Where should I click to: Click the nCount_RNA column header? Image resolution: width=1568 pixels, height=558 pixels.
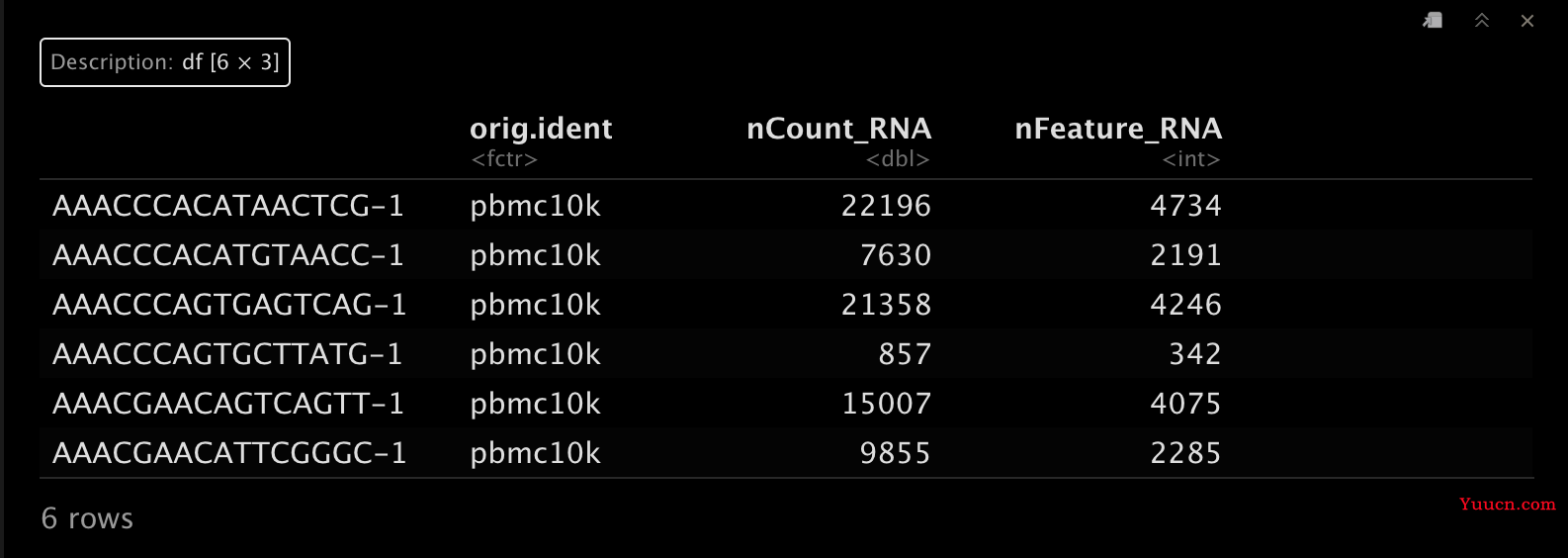[838, 129]
